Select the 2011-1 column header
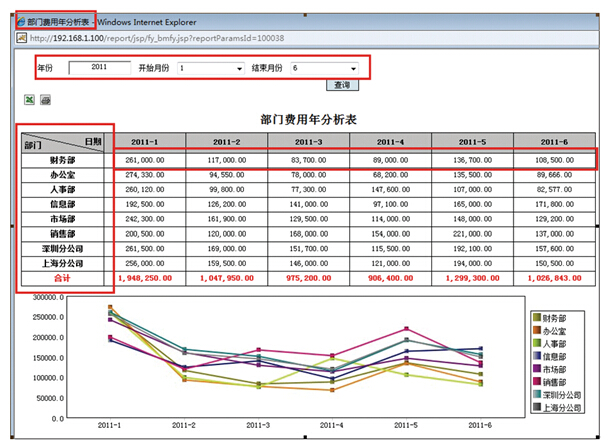613x444 pixels. [x=143, y=142]
